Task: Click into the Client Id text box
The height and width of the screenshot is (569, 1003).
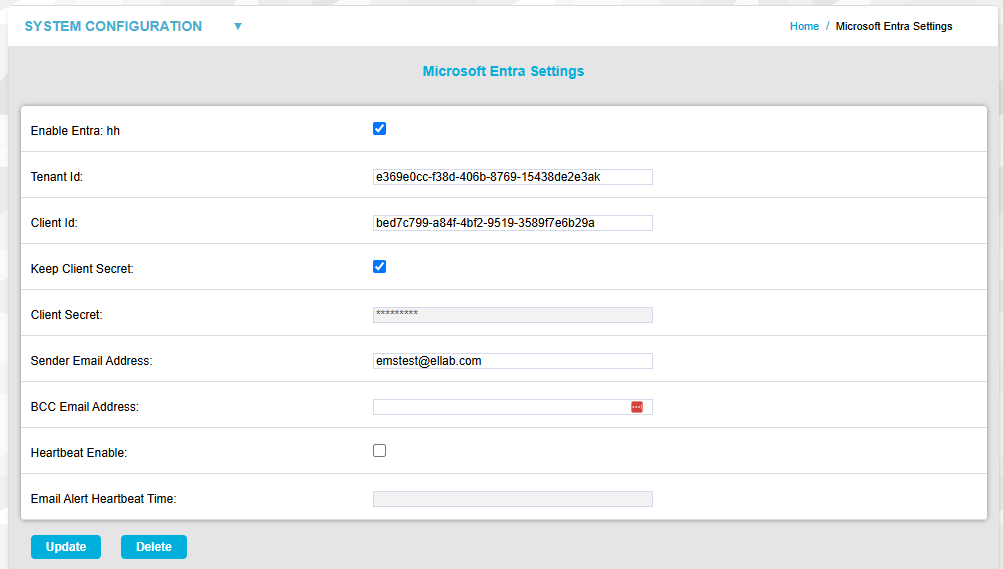Action: (512, 223)
